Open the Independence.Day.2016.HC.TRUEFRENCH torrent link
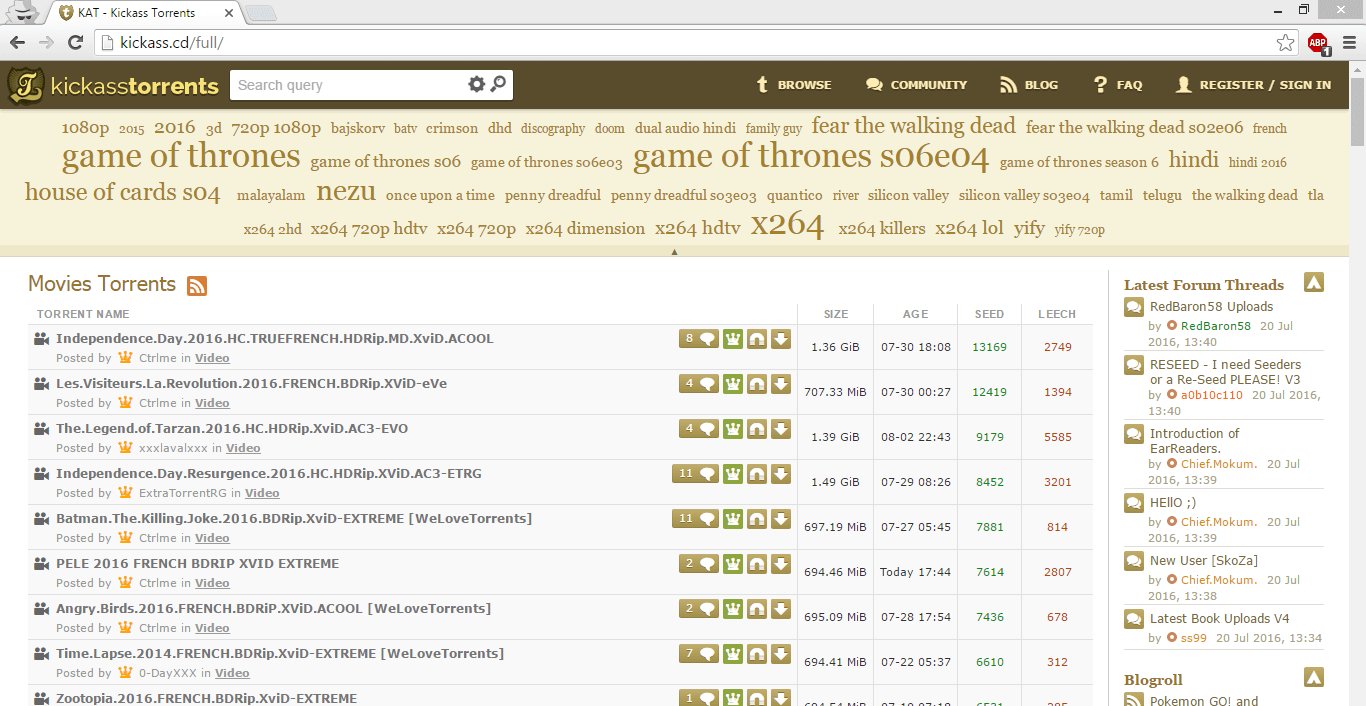Viewport: 1366px width, 706px height. pos(275,338)
